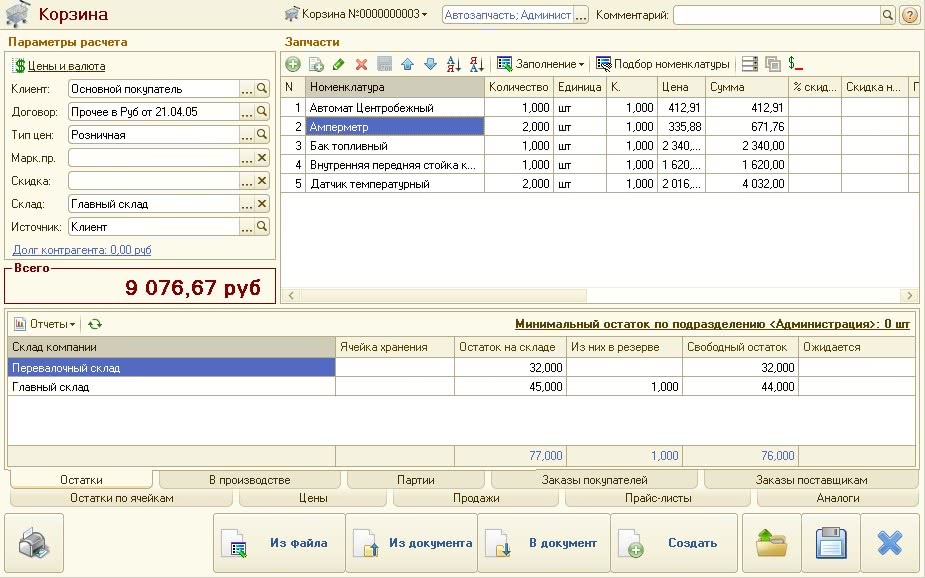The width and height of the screenshot is (925, 578).
Task: Open the Марк.пр. selection ellipsis button
Action: [x=247, y=157]
